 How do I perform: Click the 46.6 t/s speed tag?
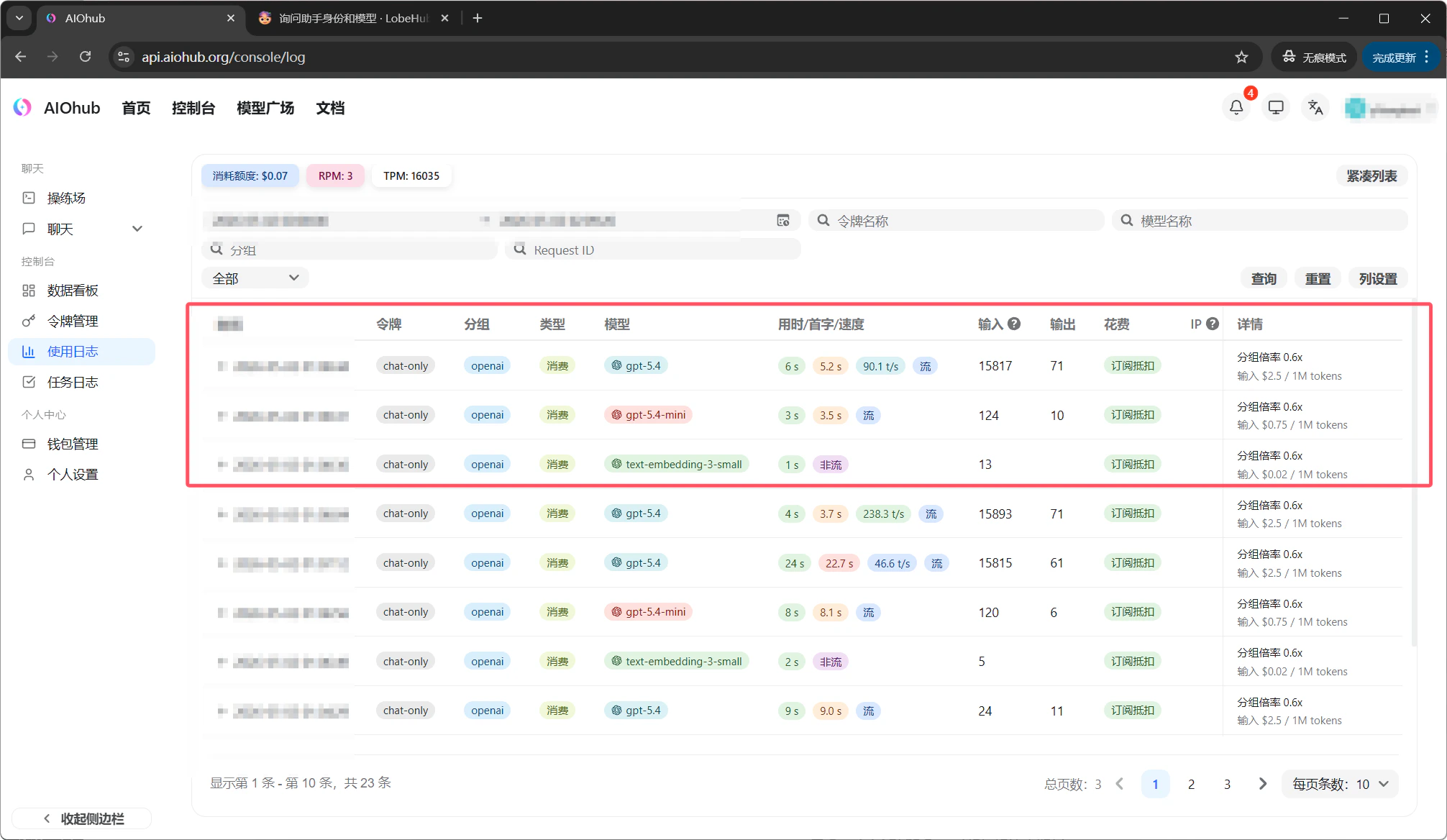pyautogui.click(x=892, y=563)
